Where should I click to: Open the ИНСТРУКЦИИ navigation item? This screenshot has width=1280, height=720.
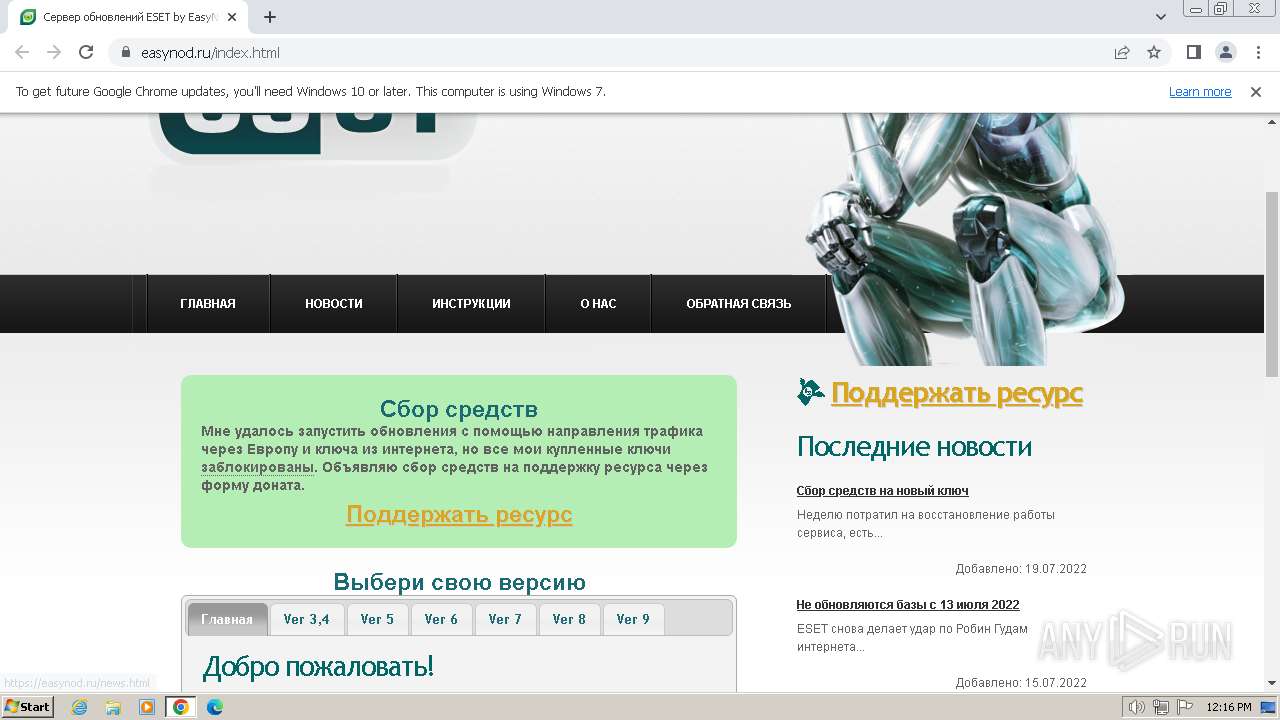[x=471, y=303]
